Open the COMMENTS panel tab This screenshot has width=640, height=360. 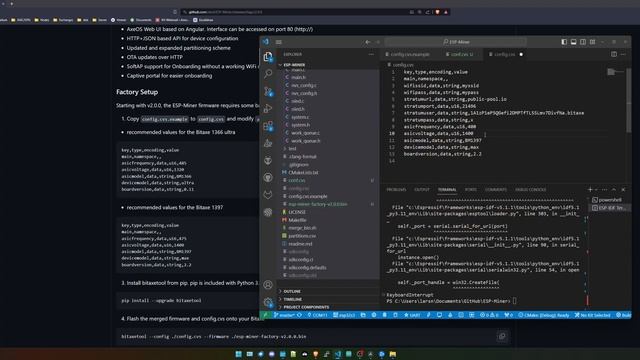(x=496, y=189)
